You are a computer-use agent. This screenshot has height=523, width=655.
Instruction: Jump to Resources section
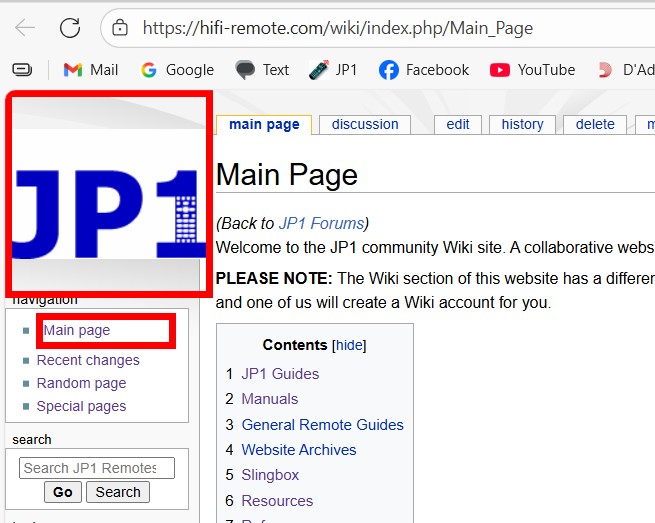click(277, 500)
